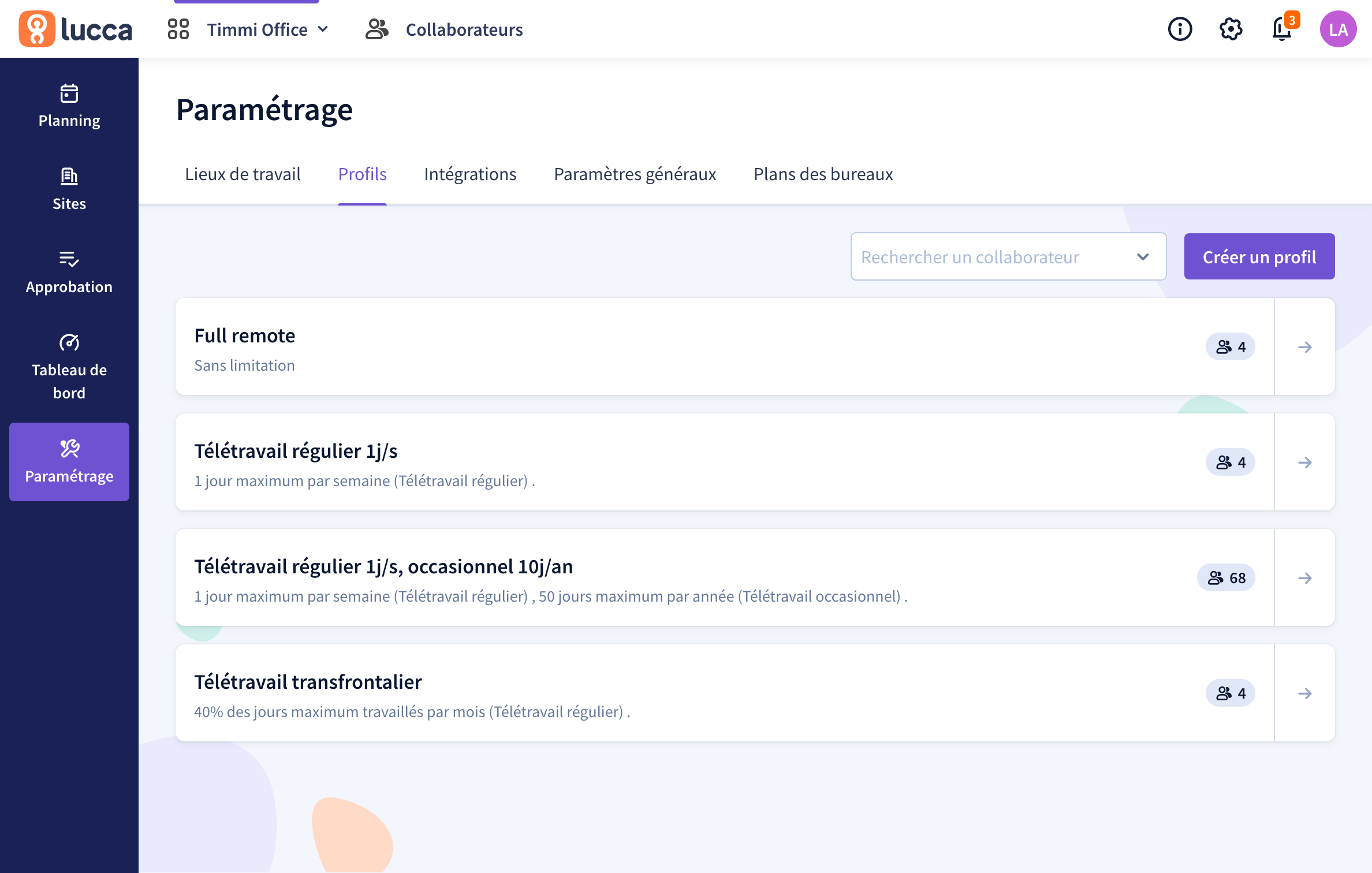Select the Profils tab
The width and height of the screenshot is (1372, 873).
[362, 174]
